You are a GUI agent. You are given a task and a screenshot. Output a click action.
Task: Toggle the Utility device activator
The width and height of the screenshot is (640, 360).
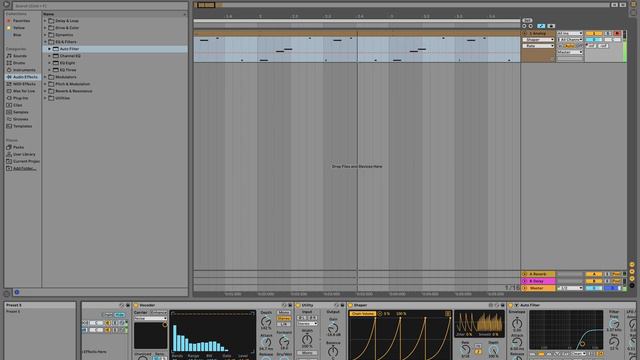click(298, 305)
